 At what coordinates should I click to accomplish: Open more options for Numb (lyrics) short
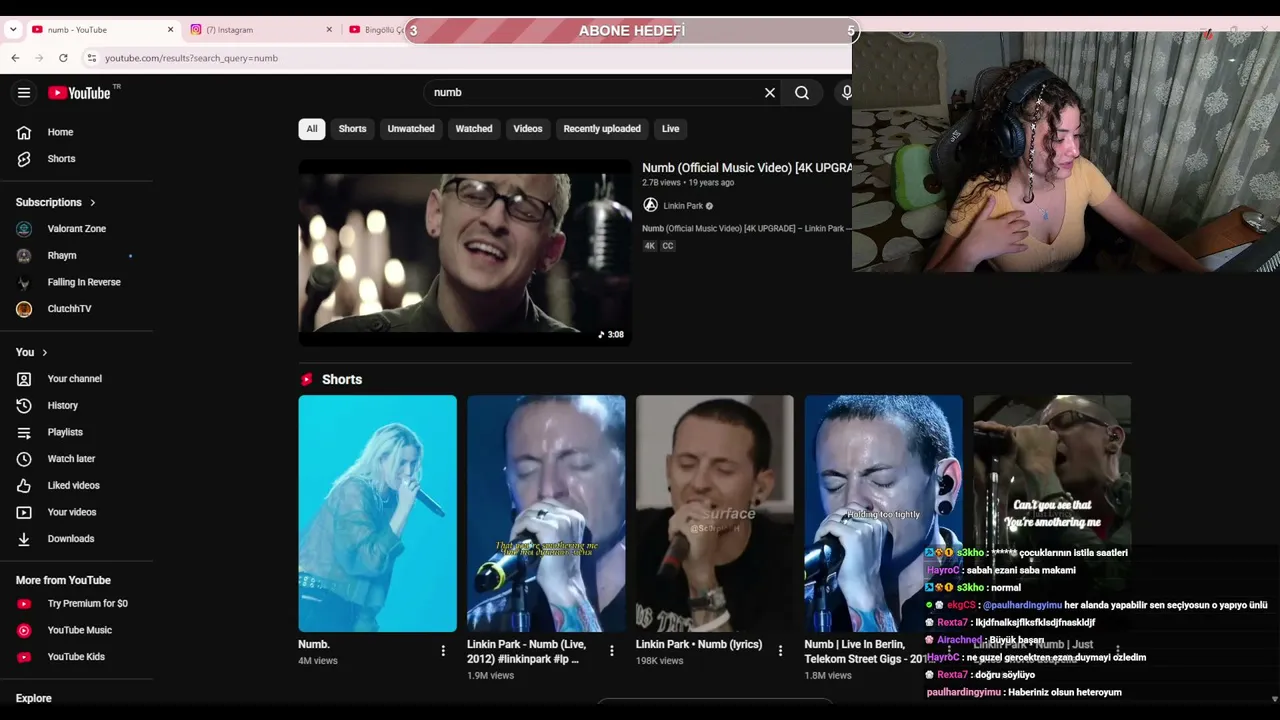coord(781,651)
